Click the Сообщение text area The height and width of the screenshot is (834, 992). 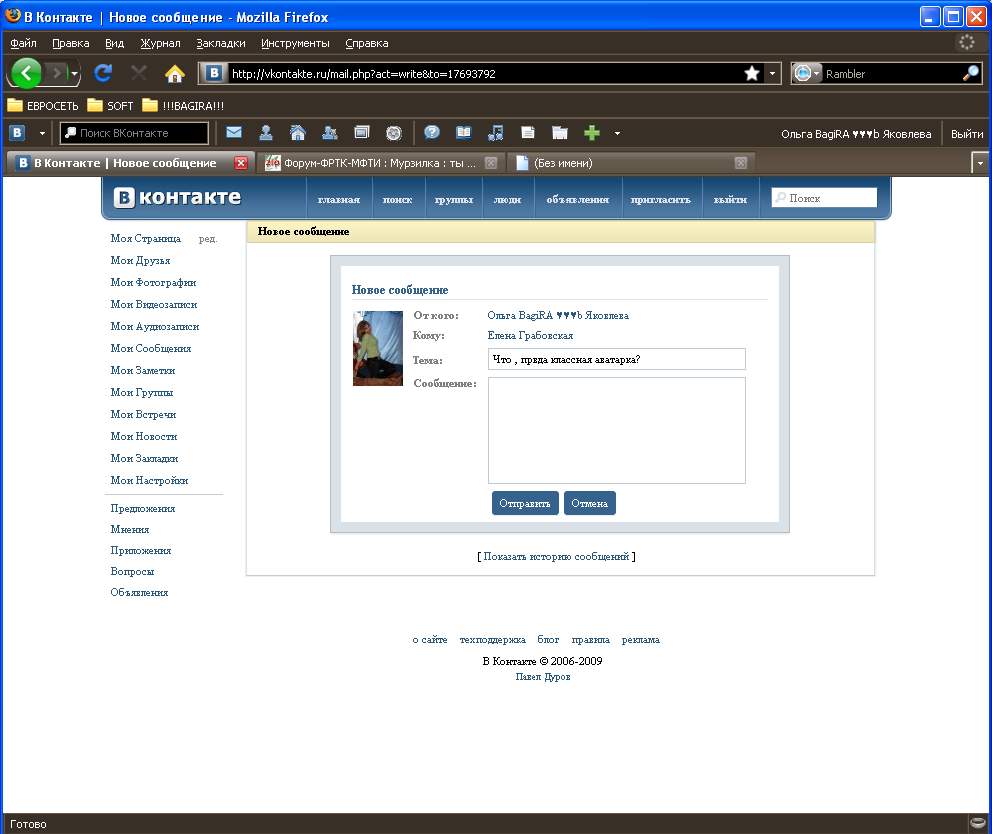617,430
